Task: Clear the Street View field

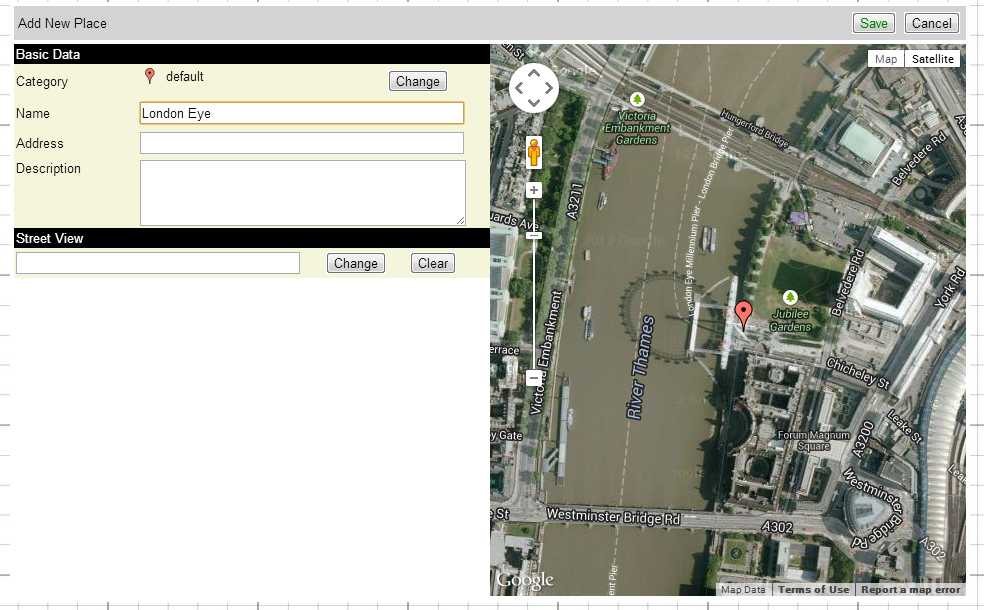Action: (x=432, y=263)
